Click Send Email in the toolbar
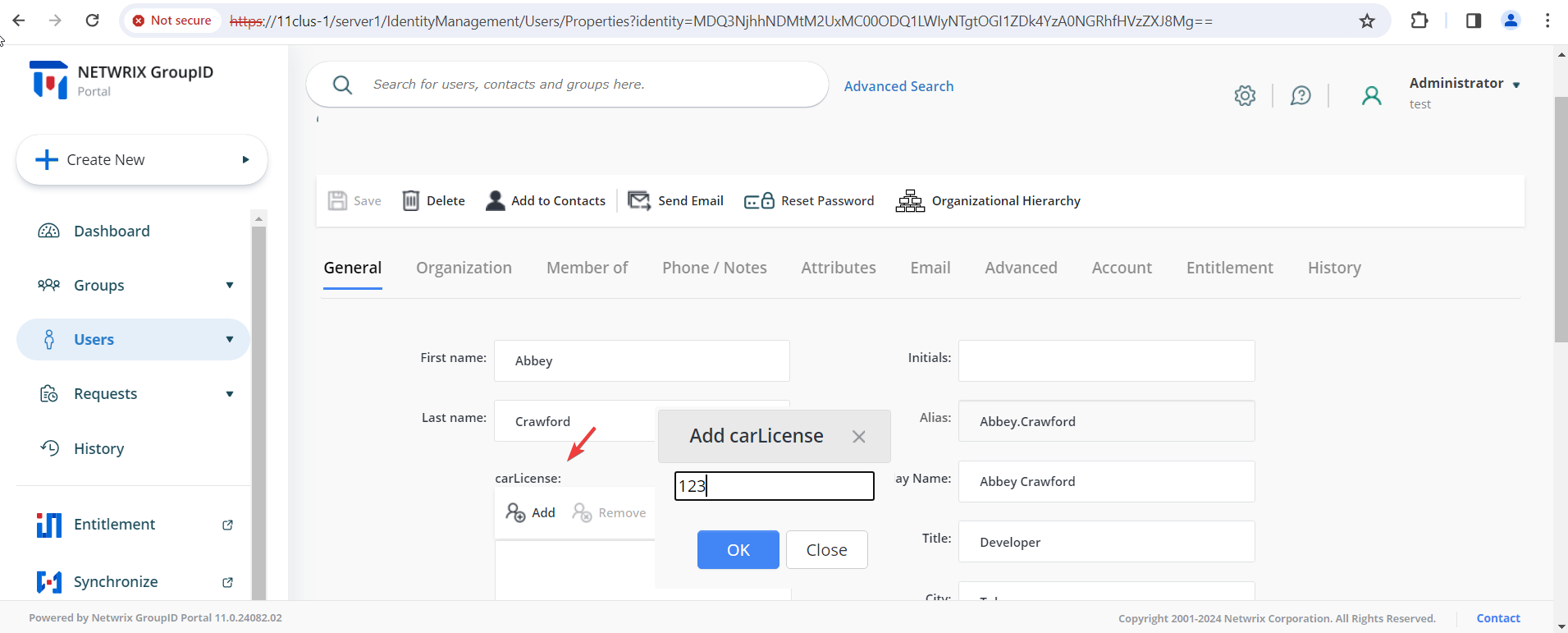This screenshot has height=633, width=1568. click(x=675, y=200)
